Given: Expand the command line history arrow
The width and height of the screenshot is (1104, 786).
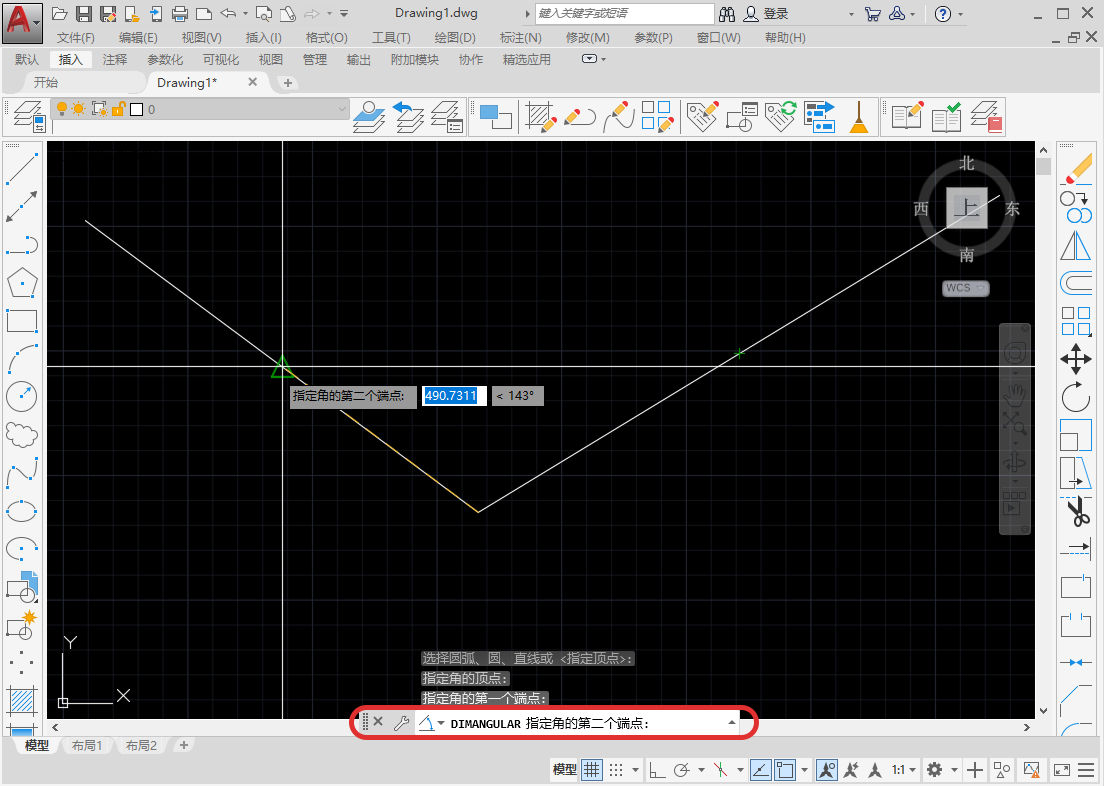Looking at the screenshot, I should [731, 723].
